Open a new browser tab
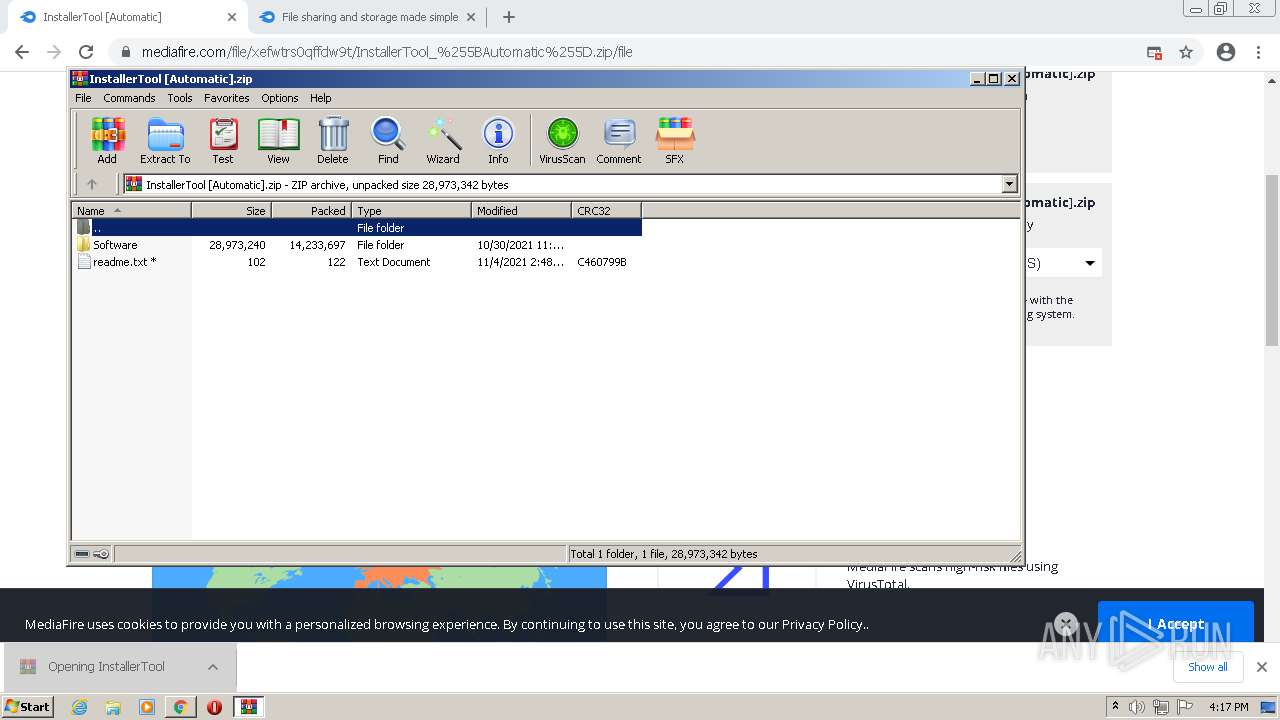Image resolution: width=1280 pixels, height=720 pixels. tap(509, 17)
